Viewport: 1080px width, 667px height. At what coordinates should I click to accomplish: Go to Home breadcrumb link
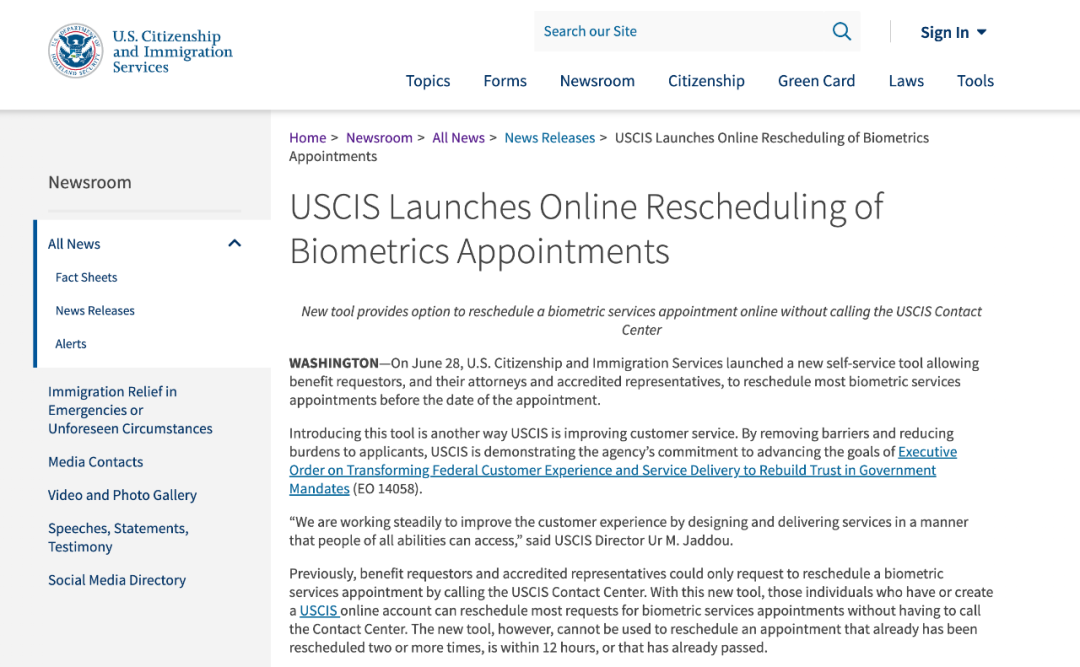(x=307, y=138)
